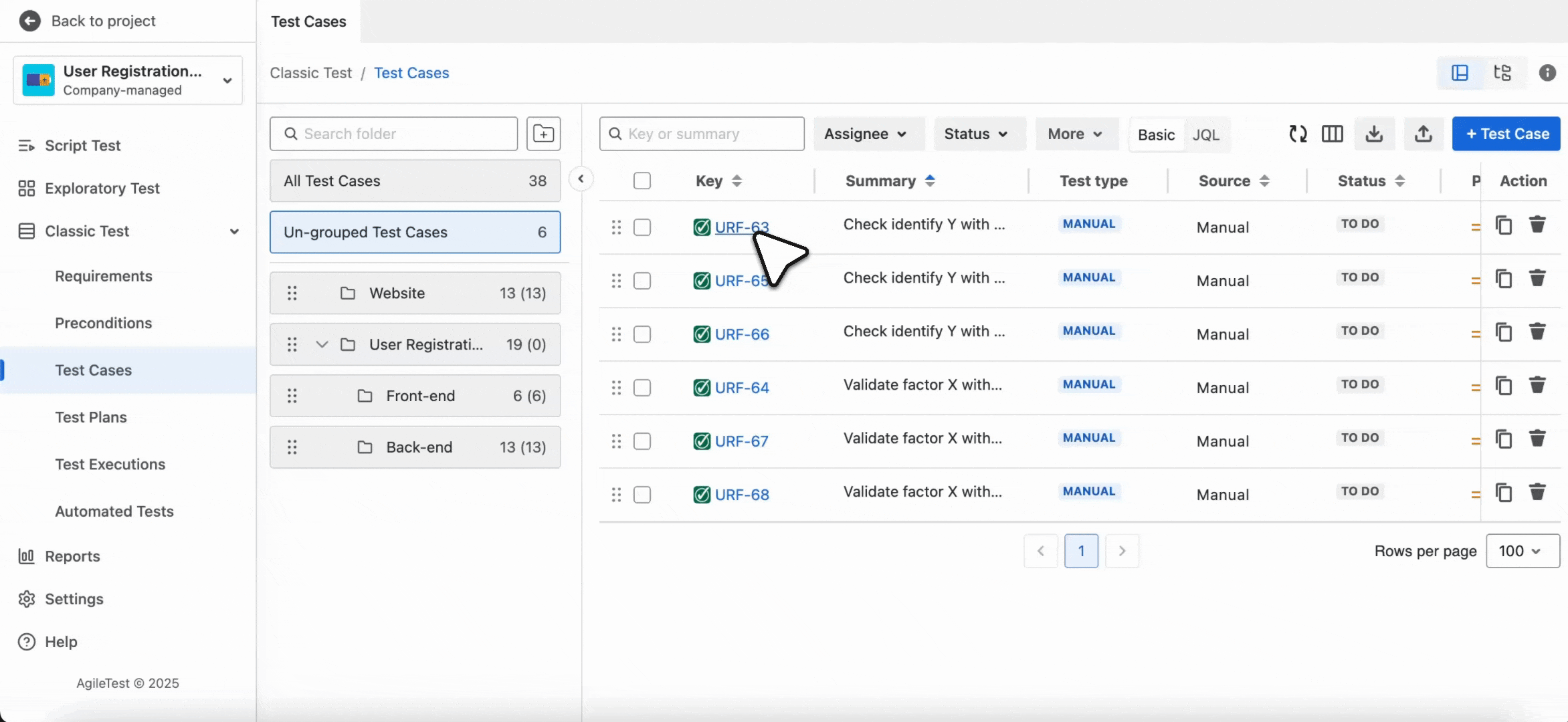Open test case URF-67 link
The height and width of the screenshot is (722, 1568).
click(742, 441)
